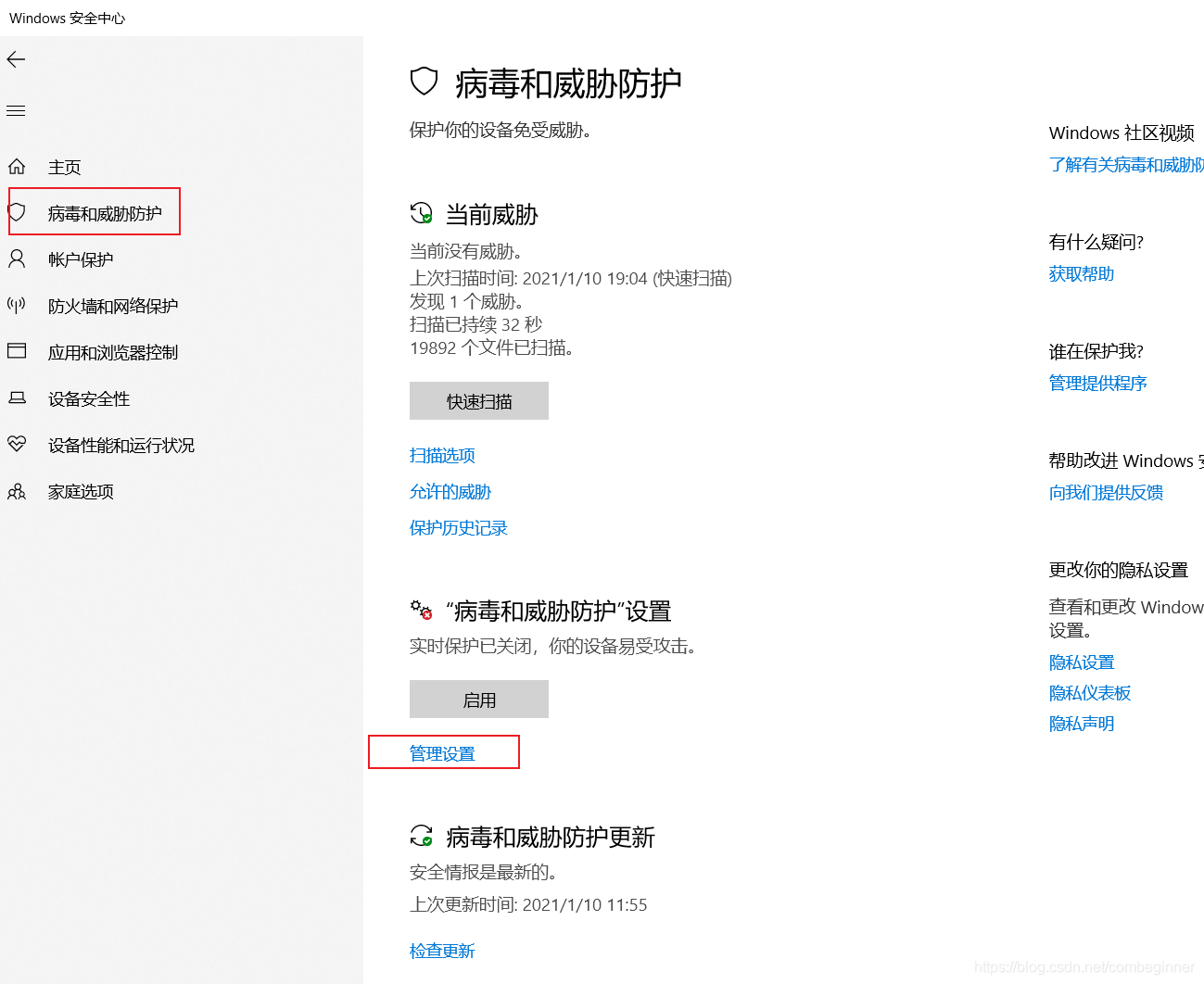
Task: Click the 当前威胁 heading
Action: pyautogui.click(x=492, y=215)
